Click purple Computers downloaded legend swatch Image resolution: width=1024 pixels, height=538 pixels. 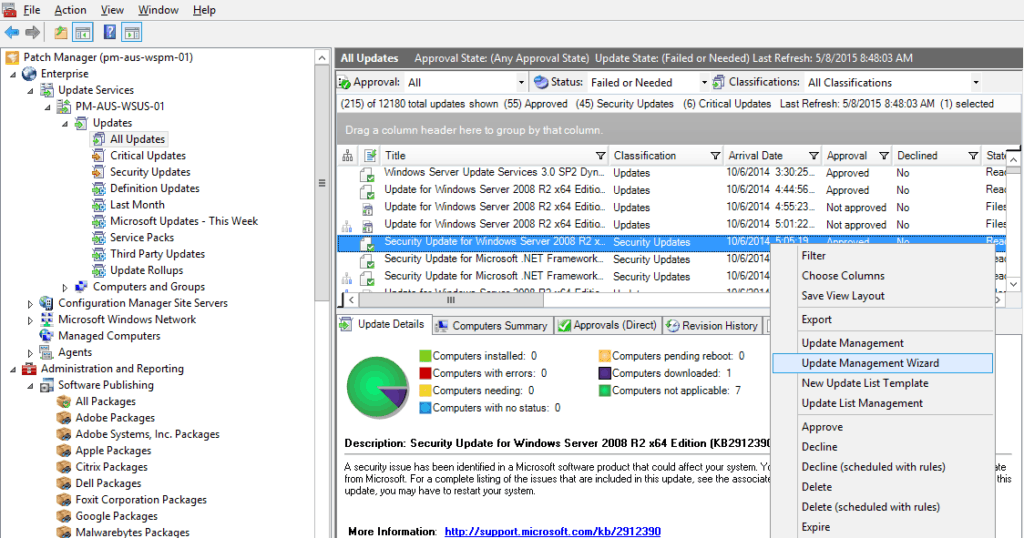[605, 373]
